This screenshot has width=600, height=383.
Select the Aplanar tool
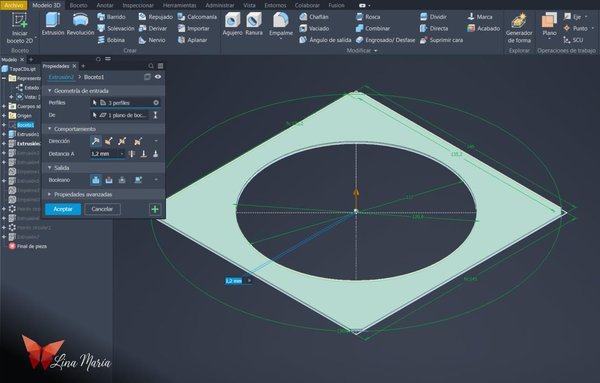[192, 40]
